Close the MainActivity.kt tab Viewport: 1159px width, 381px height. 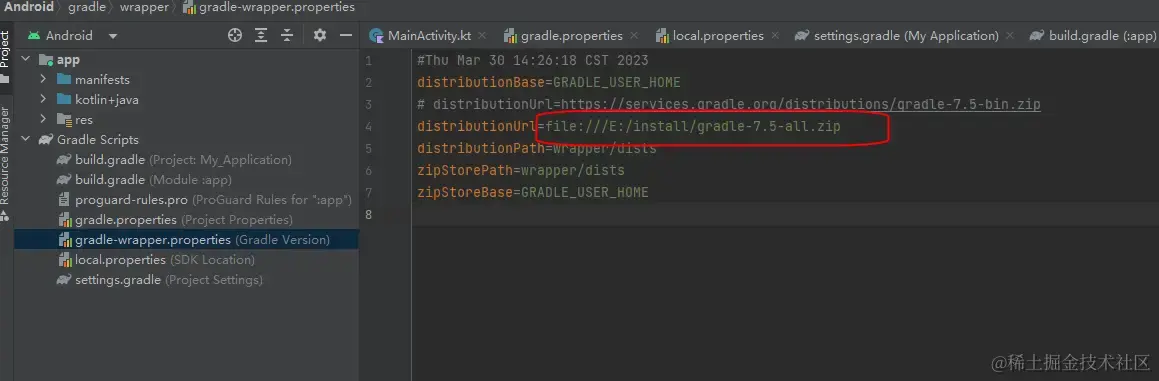[x=483, y=35]
